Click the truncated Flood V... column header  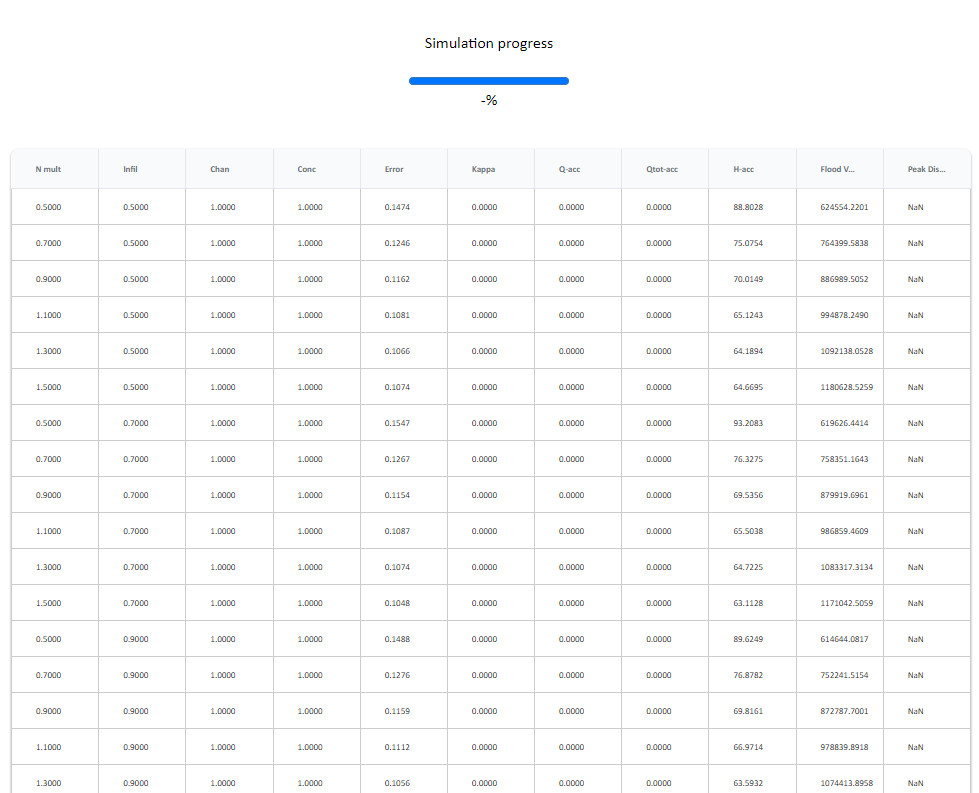pos(838,169)
